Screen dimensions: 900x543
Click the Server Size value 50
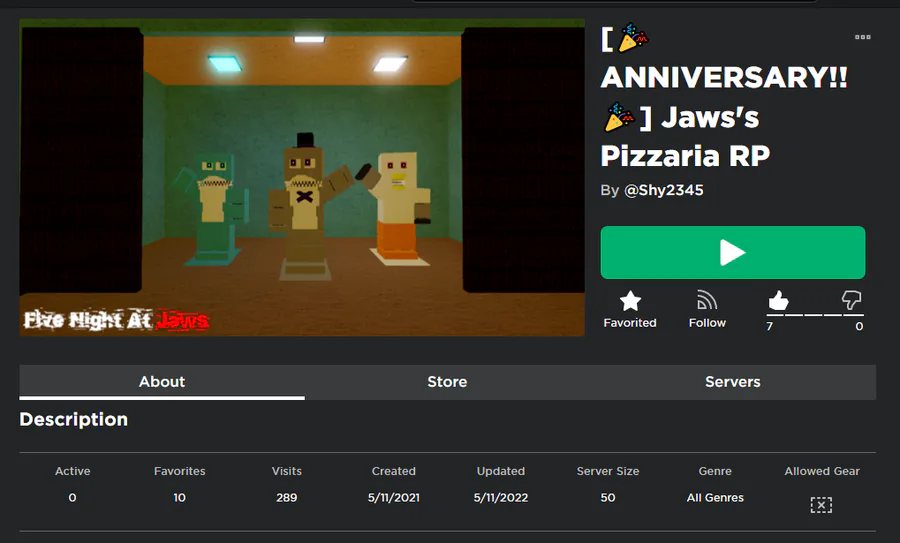pos(608,498)
